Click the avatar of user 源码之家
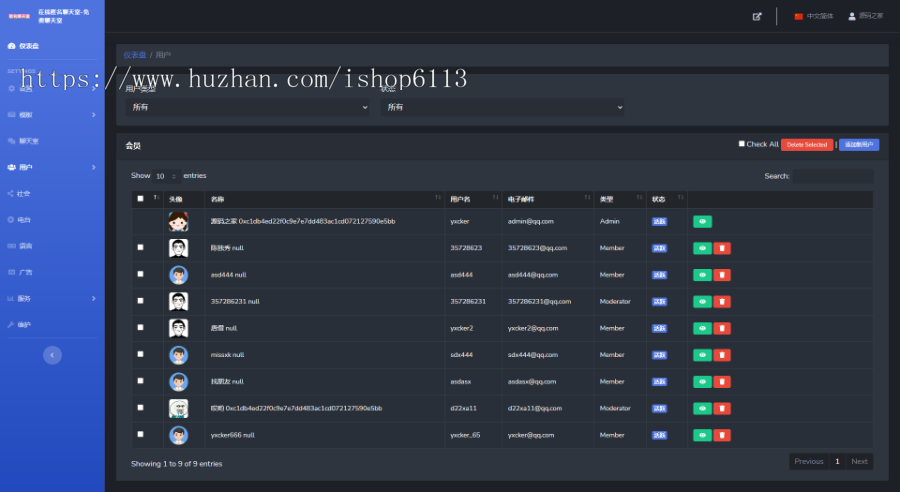This screenshot has width=900, height=492. pos(179,222)
